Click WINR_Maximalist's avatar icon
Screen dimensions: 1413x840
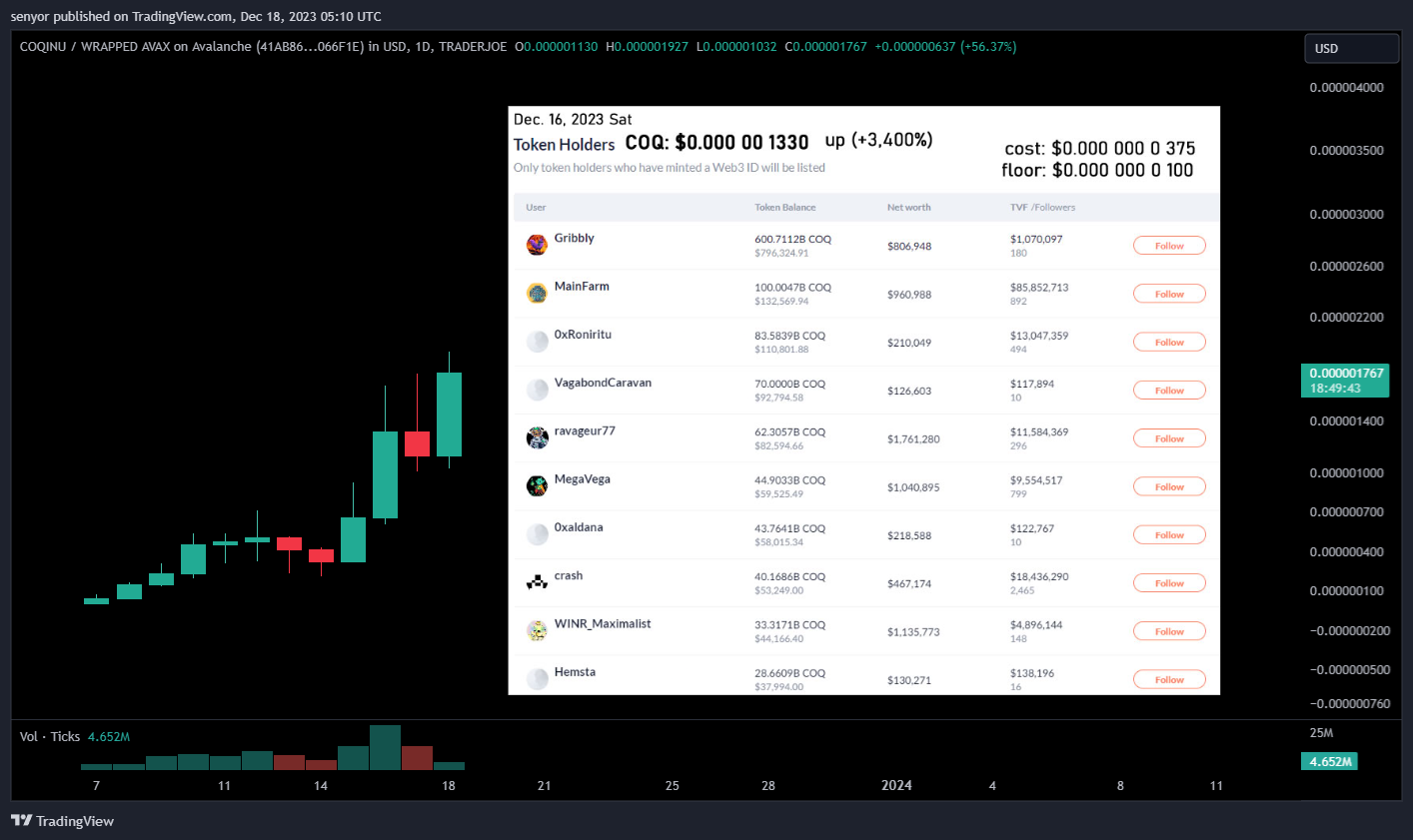537,630
